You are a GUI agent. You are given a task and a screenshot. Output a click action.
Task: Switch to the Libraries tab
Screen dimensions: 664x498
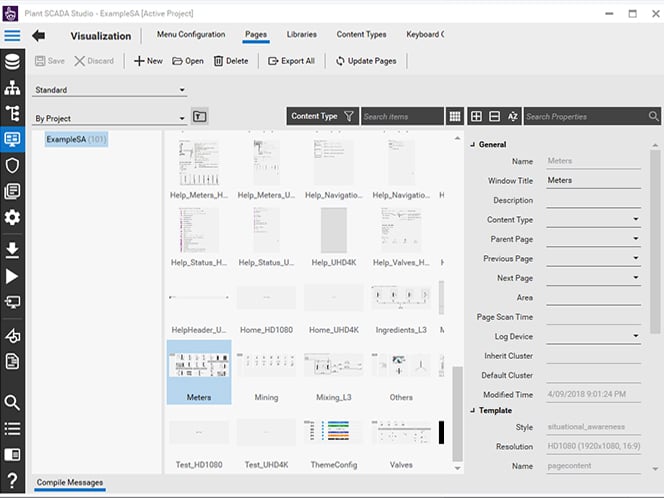pyautogui.click(x=301, y=35)
